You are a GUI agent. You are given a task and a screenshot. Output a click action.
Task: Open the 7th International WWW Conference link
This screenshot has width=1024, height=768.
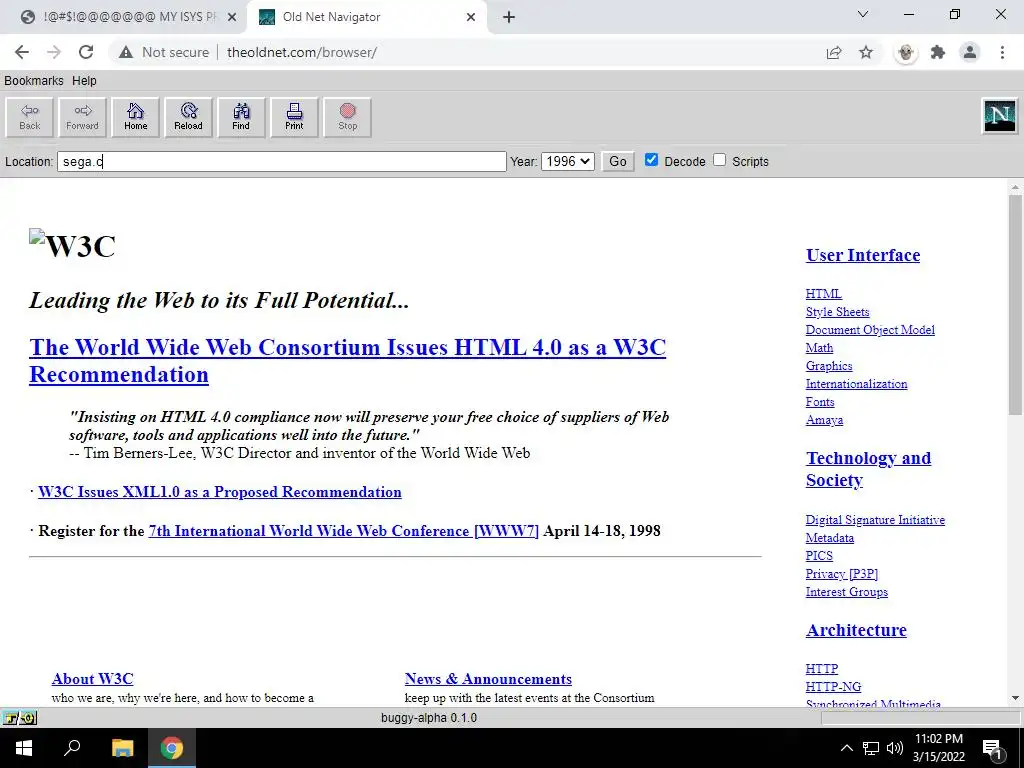(x=344, y=531)
